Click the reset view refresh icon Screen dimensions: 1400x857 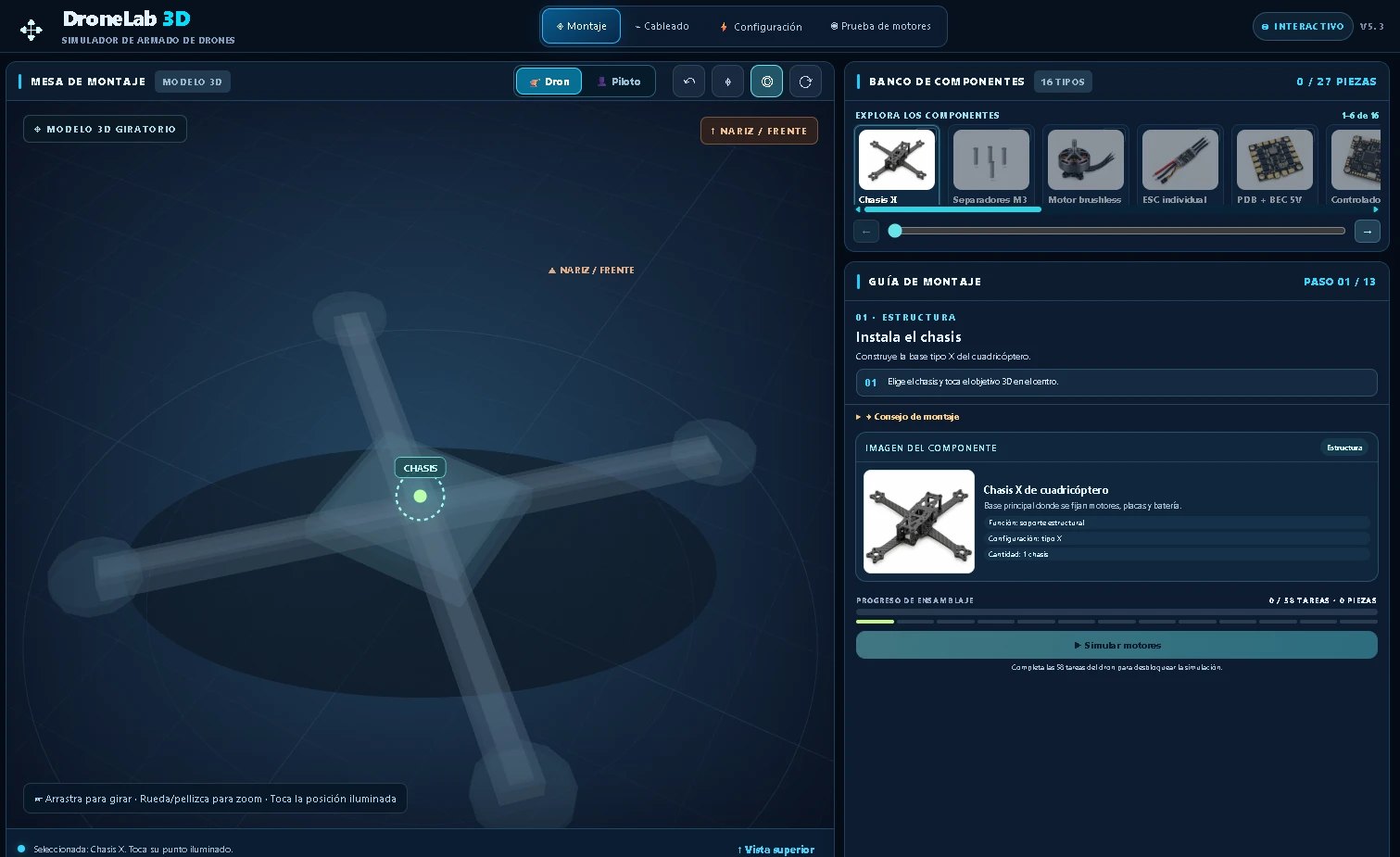point(805,82)
